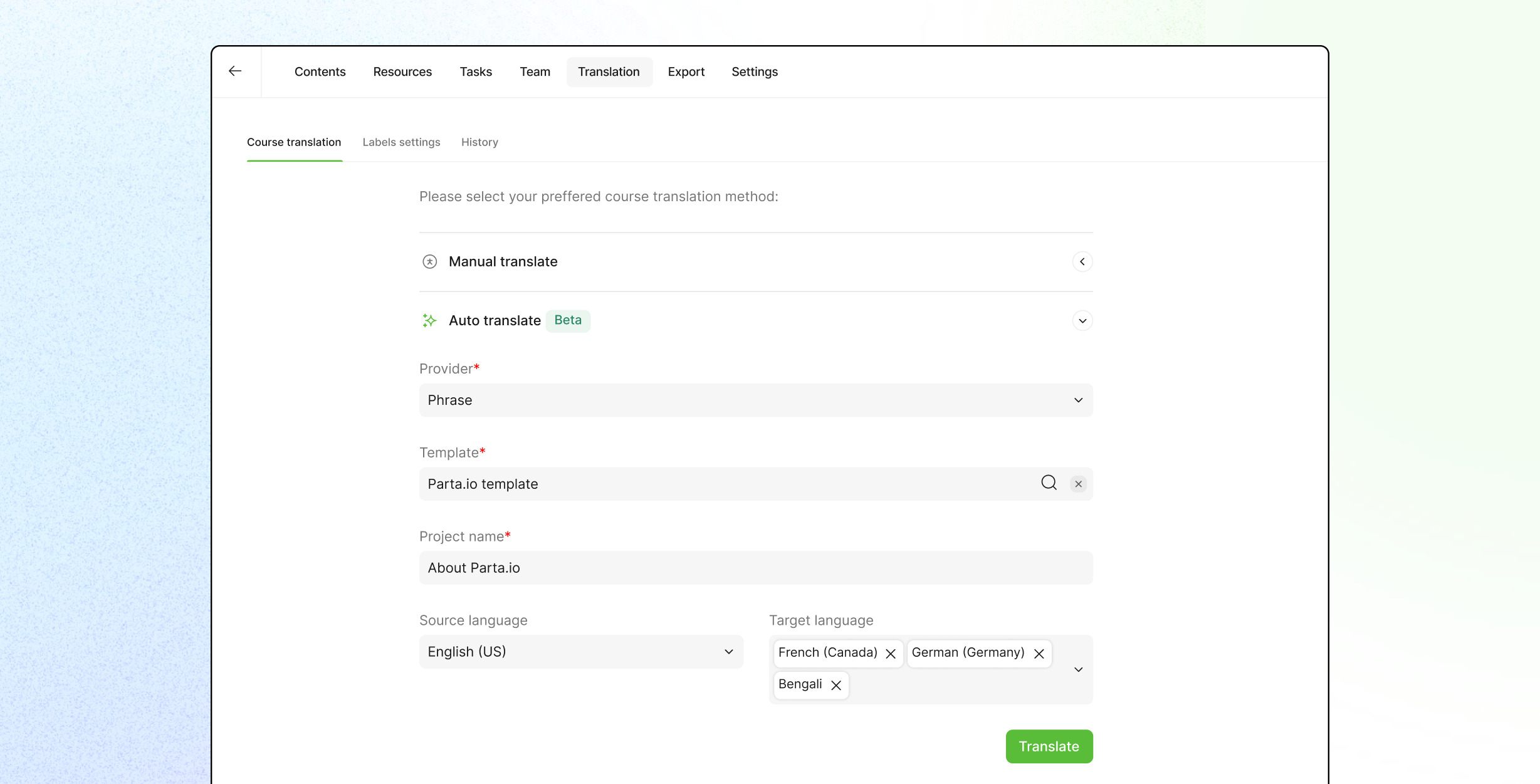Open the History sub-tab
Screen dimensions: 1540x784
tap(479, 142)
